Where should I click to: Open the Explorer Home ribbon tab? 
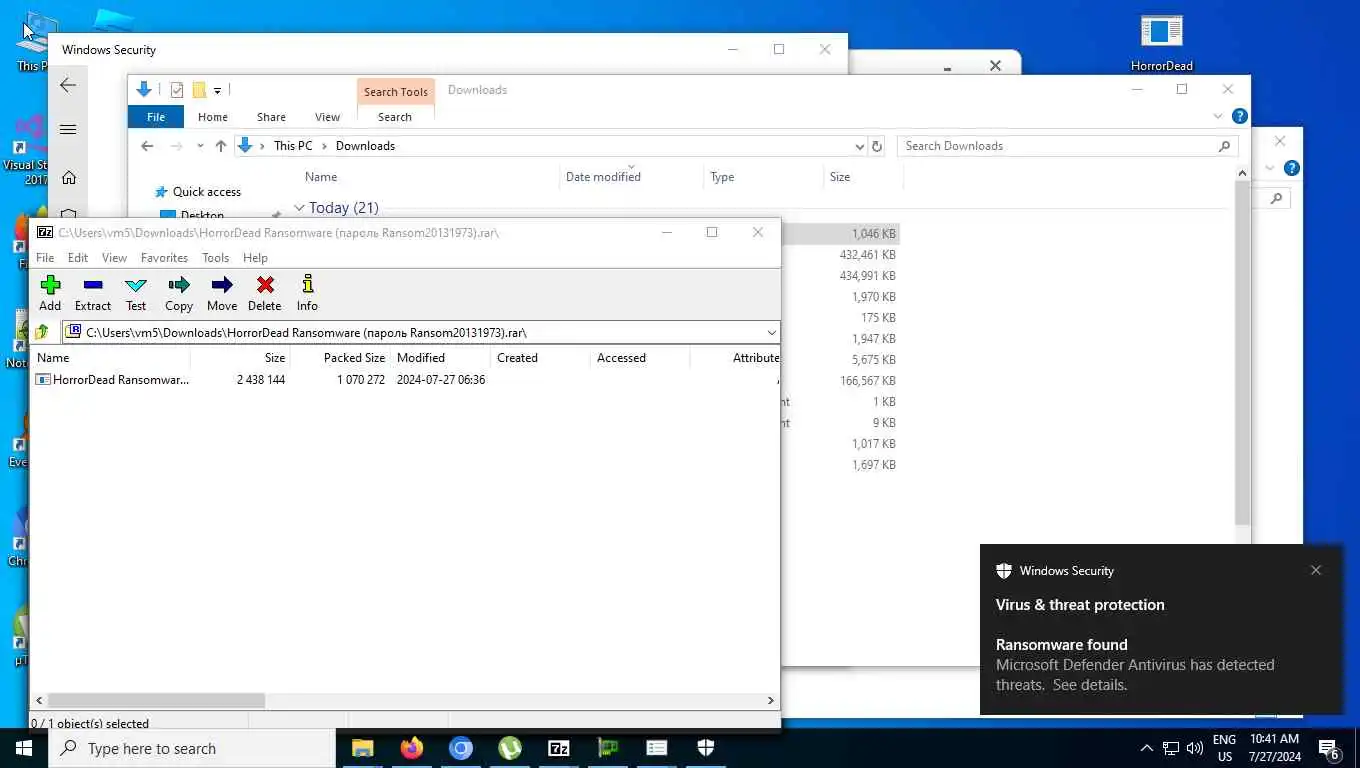(212, 117)
